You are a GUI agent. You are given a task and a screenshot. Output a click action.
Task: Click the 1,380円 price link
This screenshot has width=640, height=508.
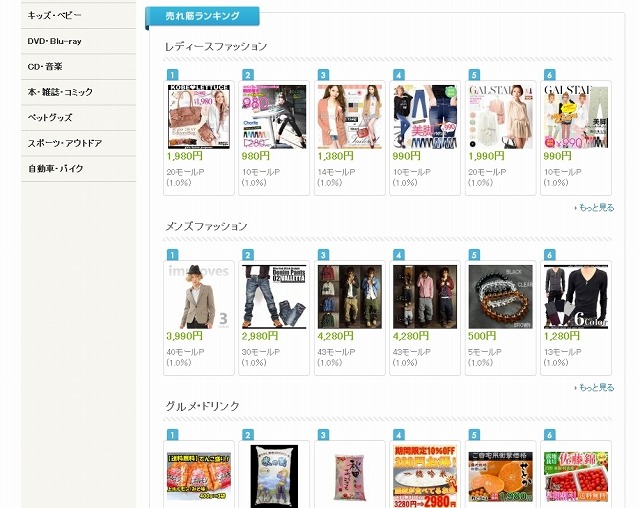tap(336, 156)
